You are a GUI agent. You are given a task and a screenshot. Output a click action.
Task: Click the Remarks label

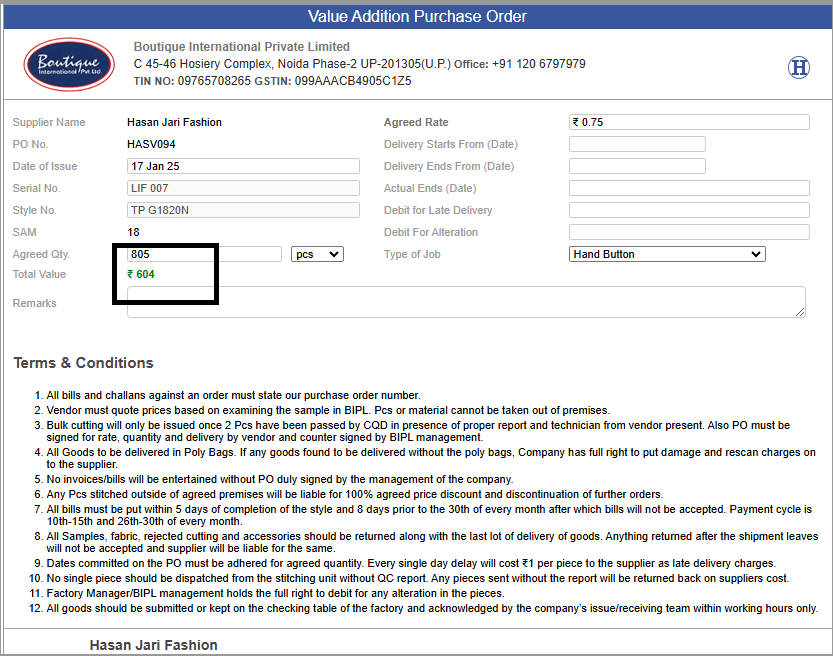click(35, 303)
